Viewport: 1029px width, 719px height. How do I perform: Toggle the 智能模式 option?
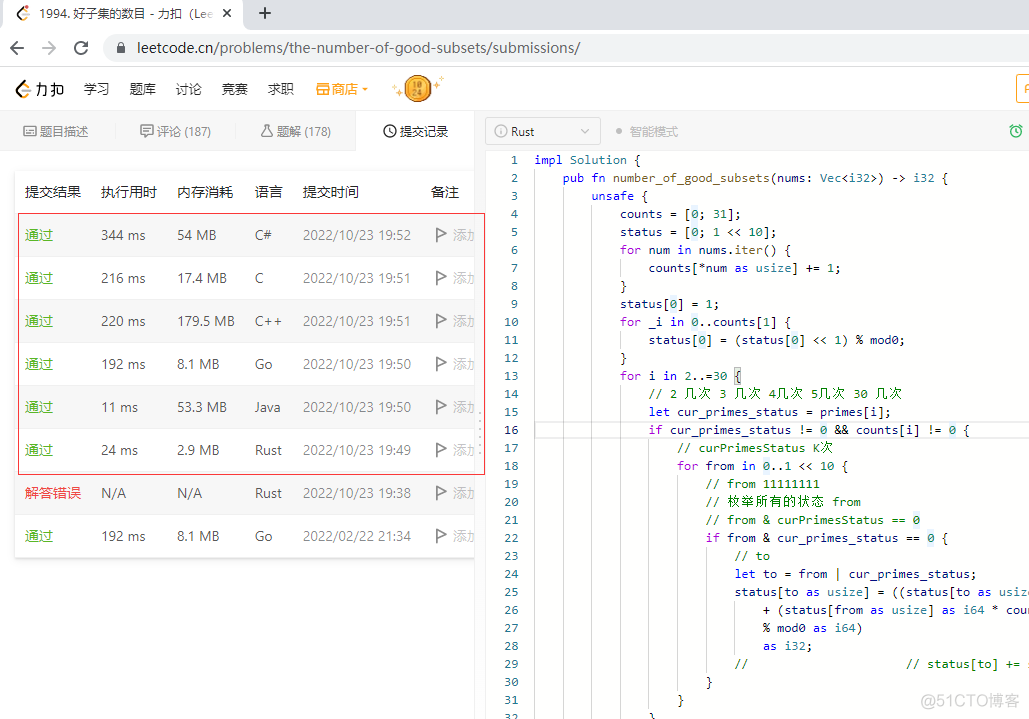tap(646, 131)
